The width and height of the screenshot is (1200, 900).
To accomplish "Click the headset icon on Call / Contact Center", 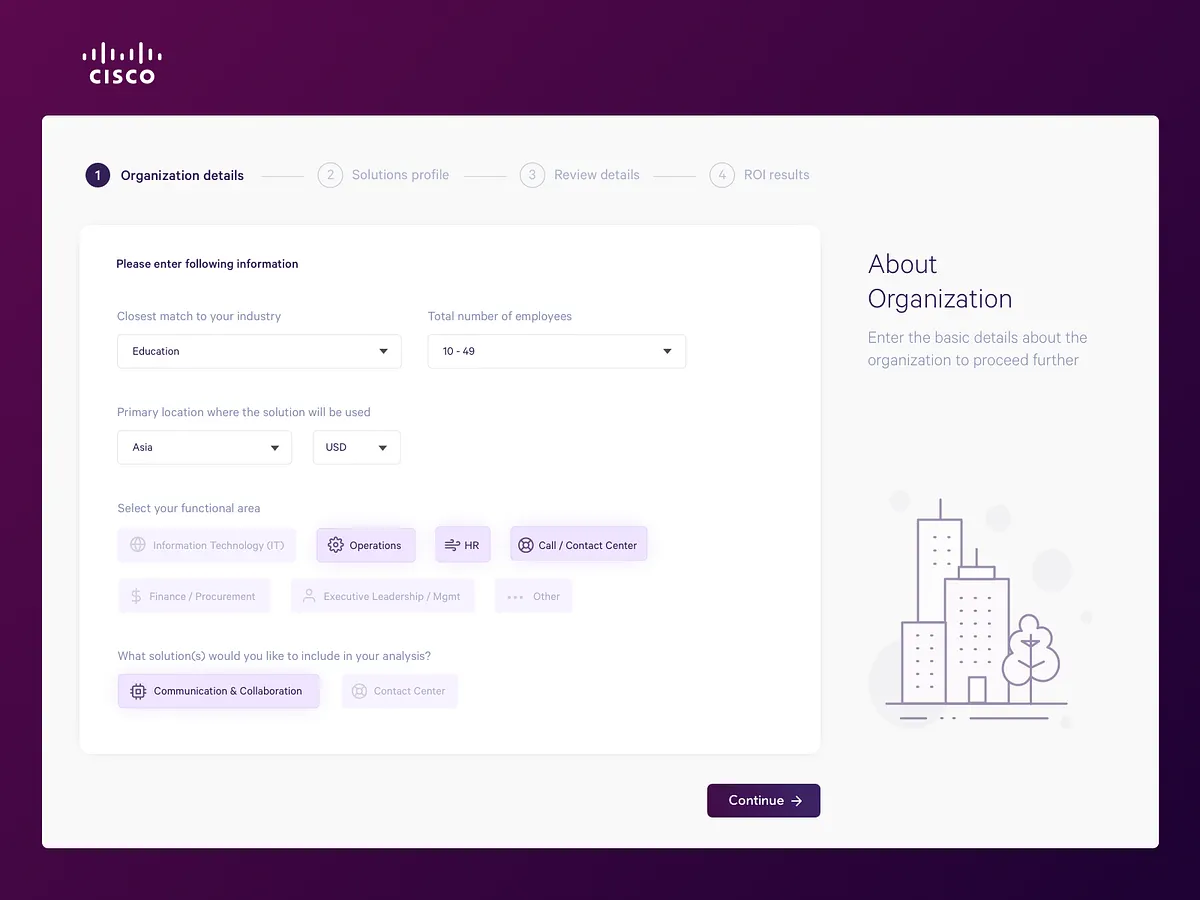I will tap(524, 545).
